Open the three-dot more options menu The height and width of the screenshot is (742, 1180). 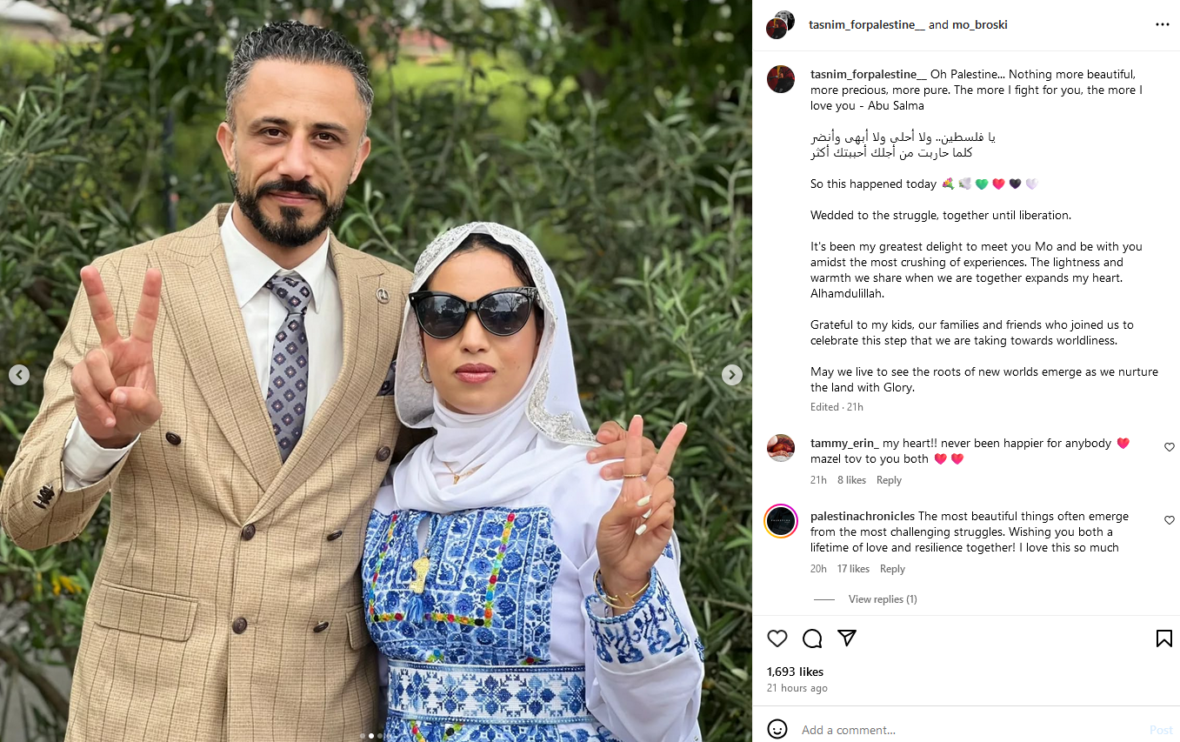[1162, 25]
